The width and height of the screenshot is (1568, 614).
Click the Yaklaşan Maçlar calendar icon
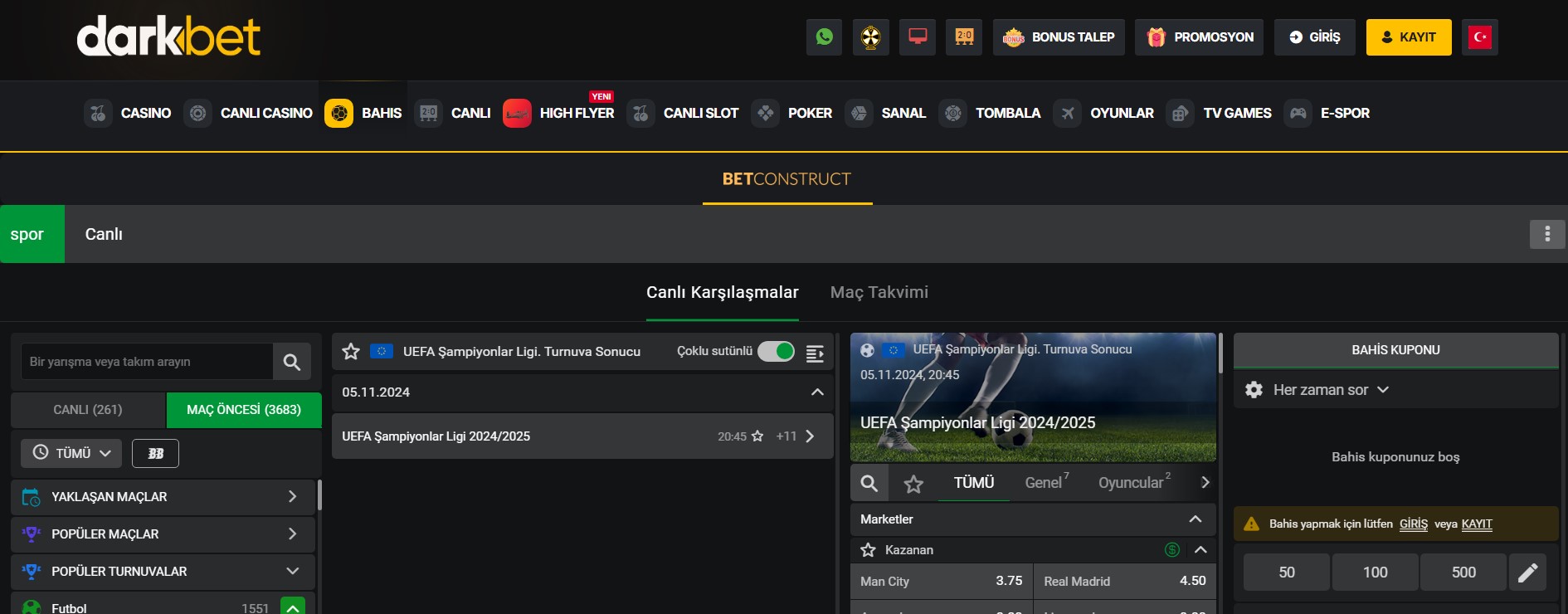(32, 497)
